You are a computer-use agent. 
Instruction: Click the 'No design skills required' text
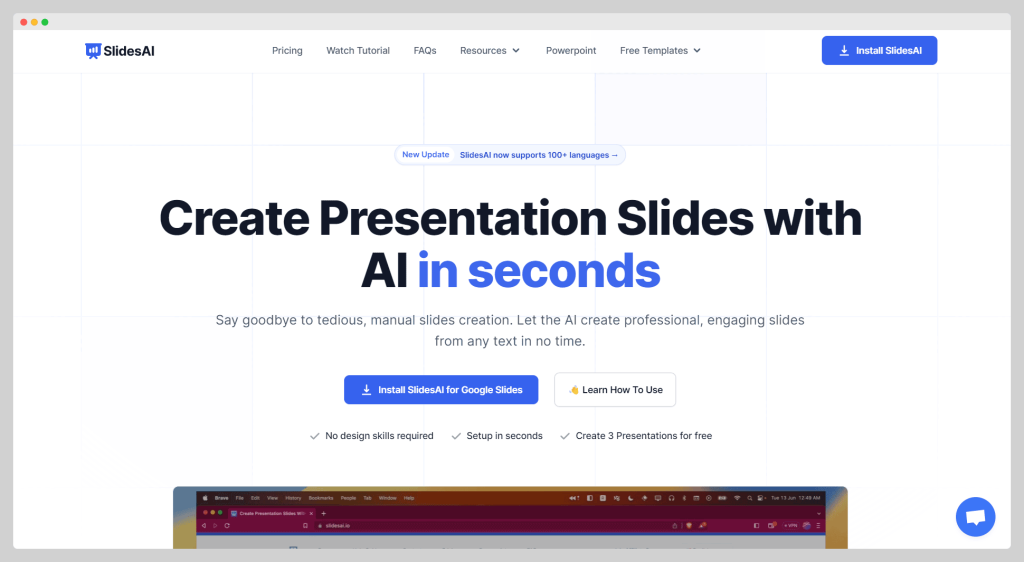click(x=379, y=435)
